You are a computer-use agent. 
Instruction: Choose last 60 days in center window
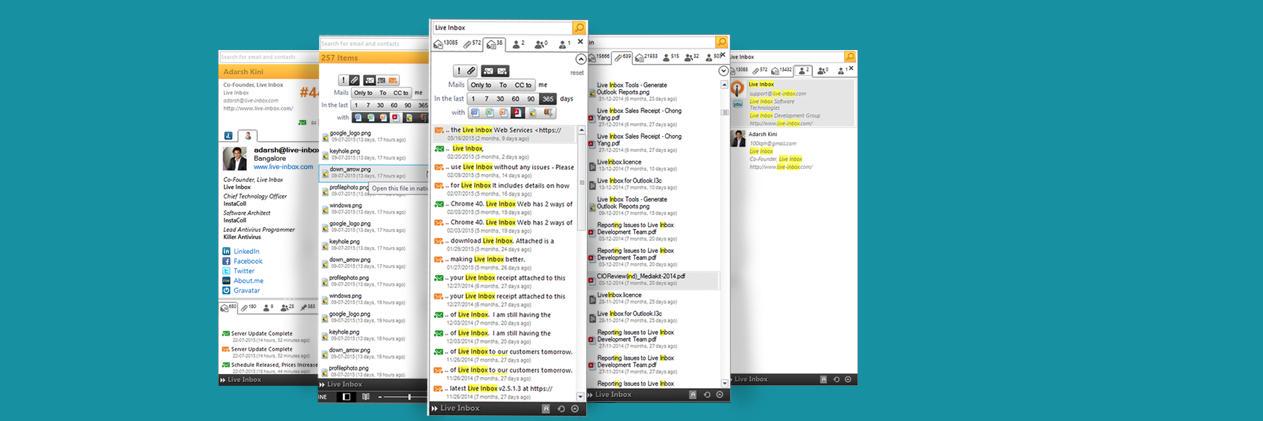[515, 99]
